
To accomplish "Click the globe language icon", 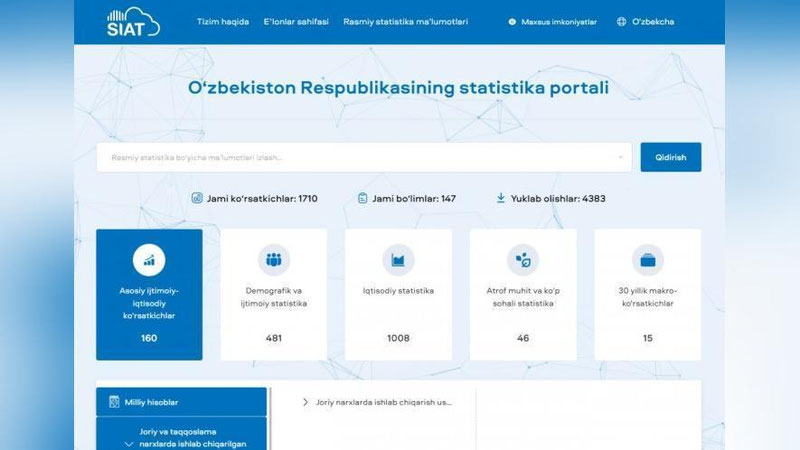I will pos(622,21).
